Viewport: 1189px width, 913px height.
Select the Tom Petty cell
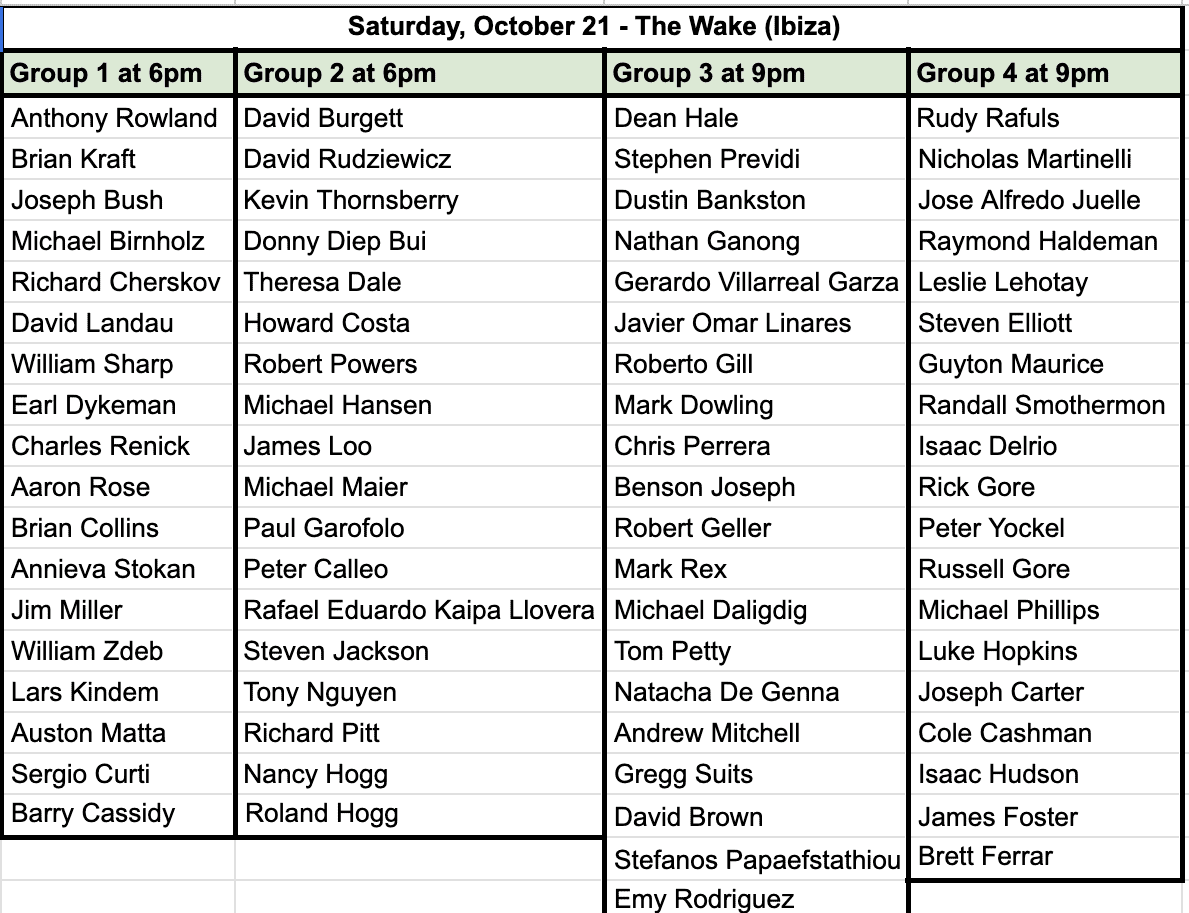[757, 651]
